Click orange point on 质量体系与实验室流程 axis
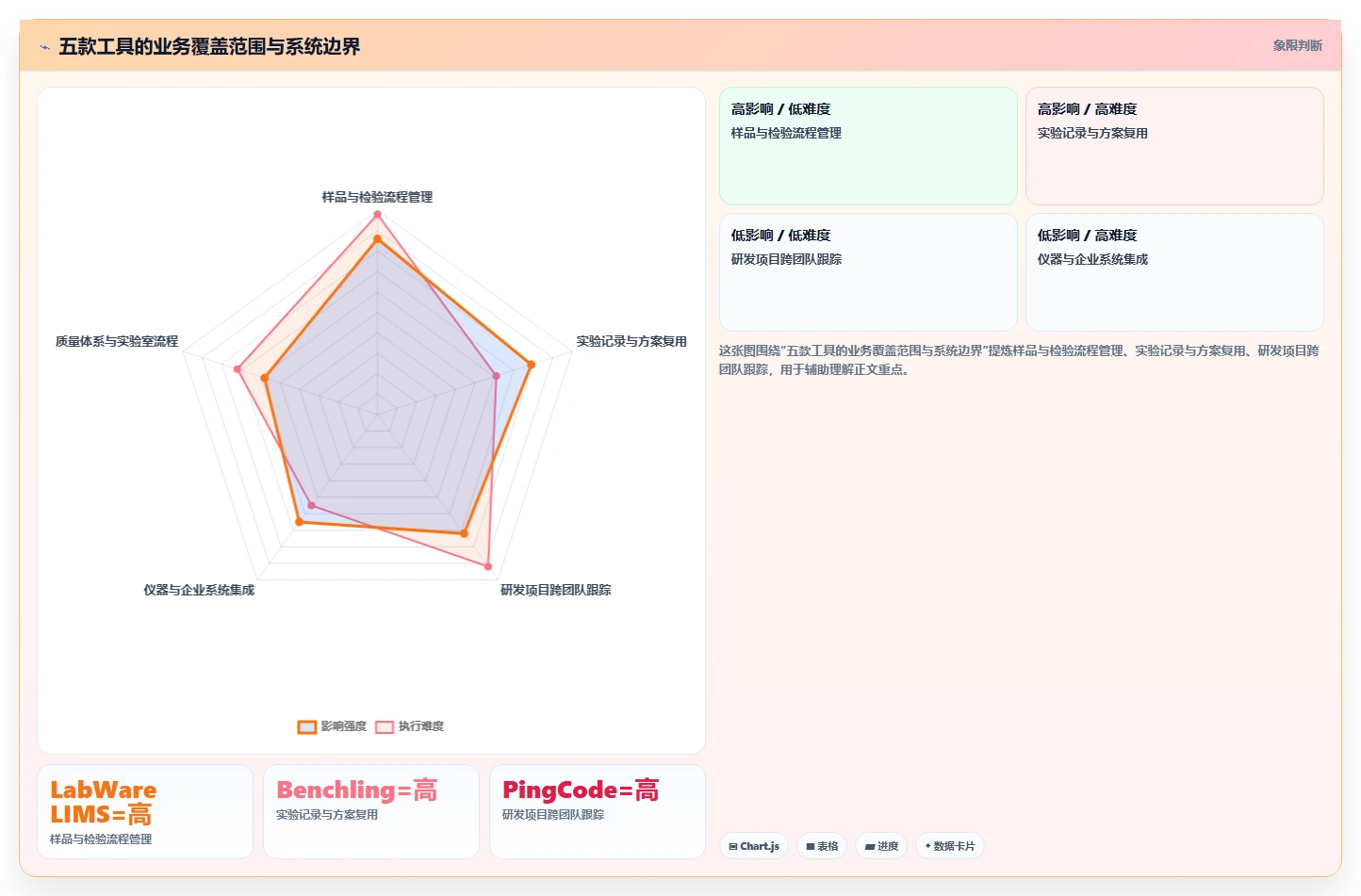The height and width of the screenshot is (896, 1361). [265, 379]
